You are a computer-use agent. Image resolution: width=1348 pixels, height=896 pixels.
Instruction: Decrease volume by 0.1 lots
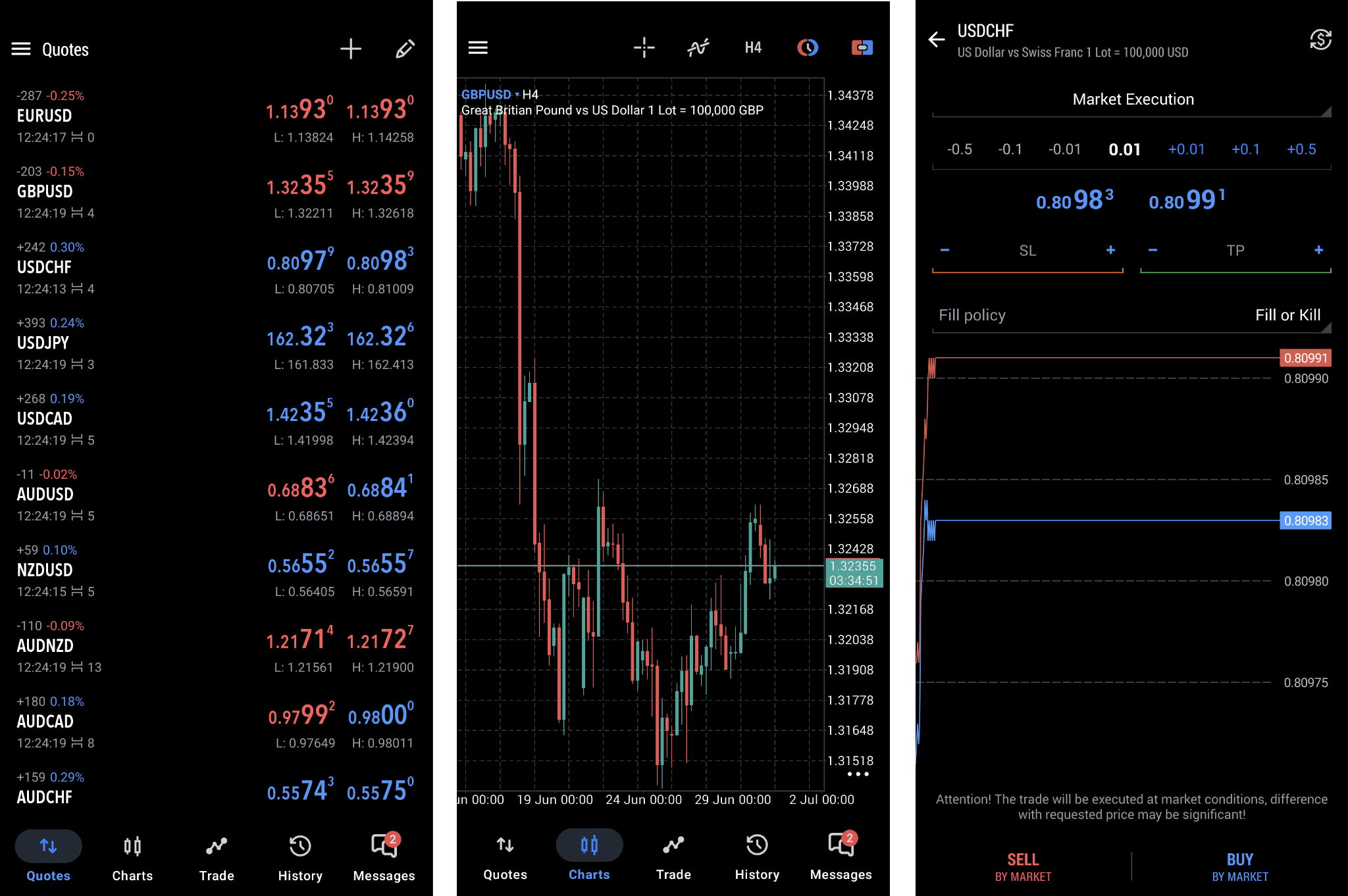pyautogui.click(x=1010, y=149)
